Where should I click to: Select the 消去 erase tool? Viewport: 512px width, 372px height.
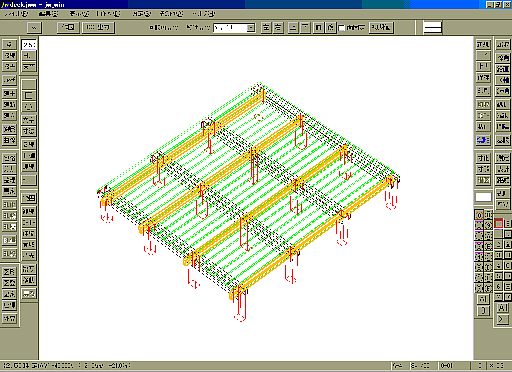[x=29, y=256]
